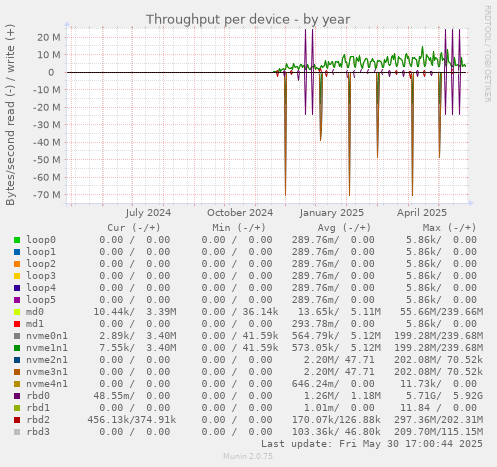Image resolution: width=497 pixels, height=467 pixels.
Task: Click nvme2n1 average value '2.20M/ 47.71'
Action: (x=339, y=360)
